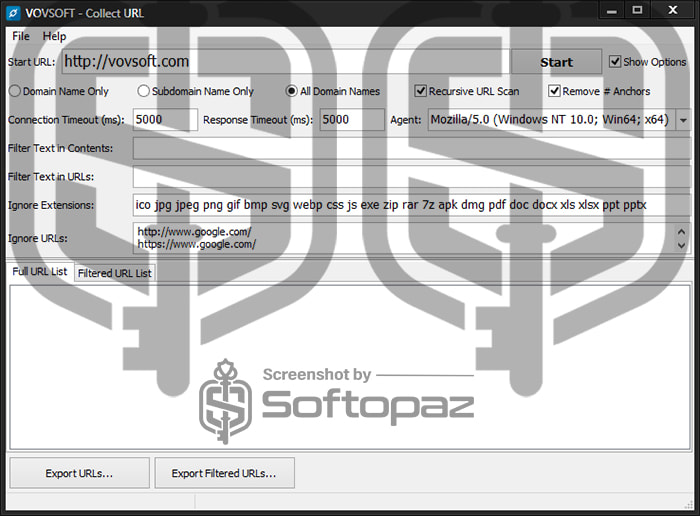
Task: Click the Start button
Action: pyautogui.click(x=556, y=62)
